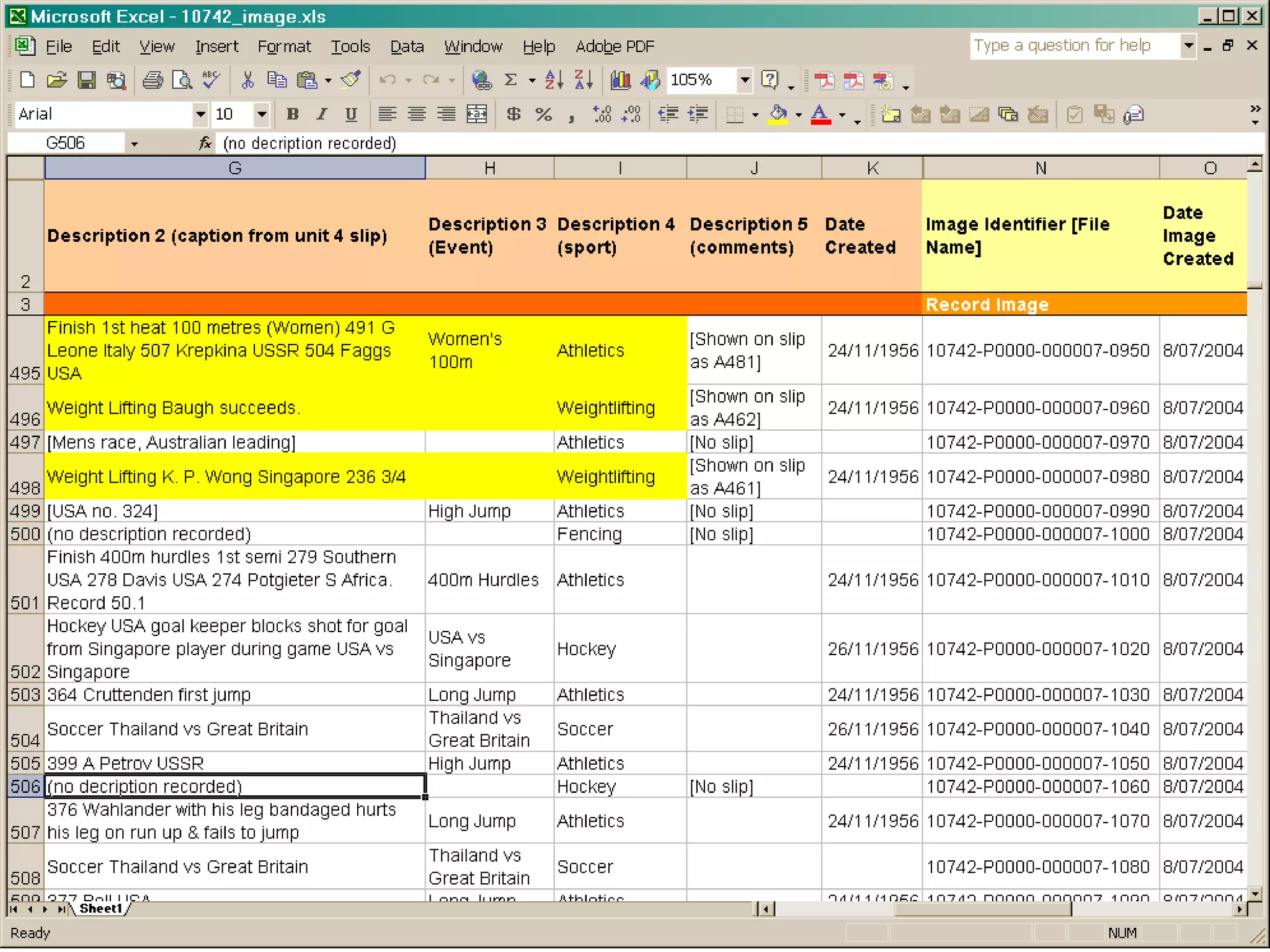
Task: Click Merge and Center icon
Action: 476,115
